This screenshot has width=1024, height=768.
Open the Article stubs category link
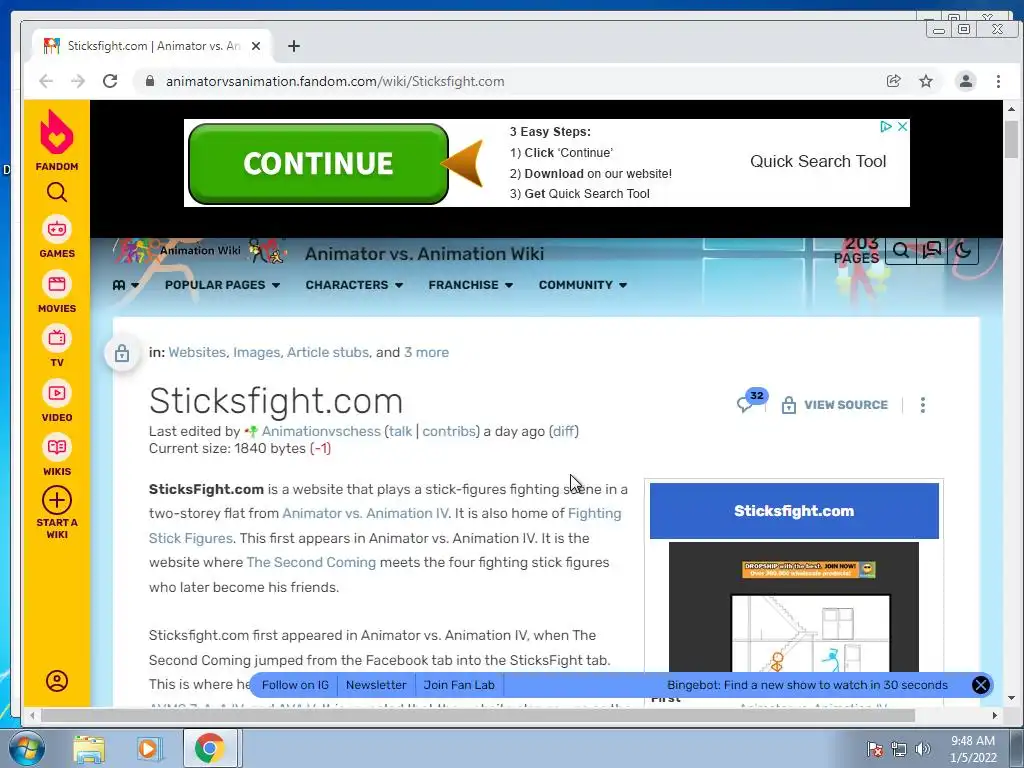[328, 353]
